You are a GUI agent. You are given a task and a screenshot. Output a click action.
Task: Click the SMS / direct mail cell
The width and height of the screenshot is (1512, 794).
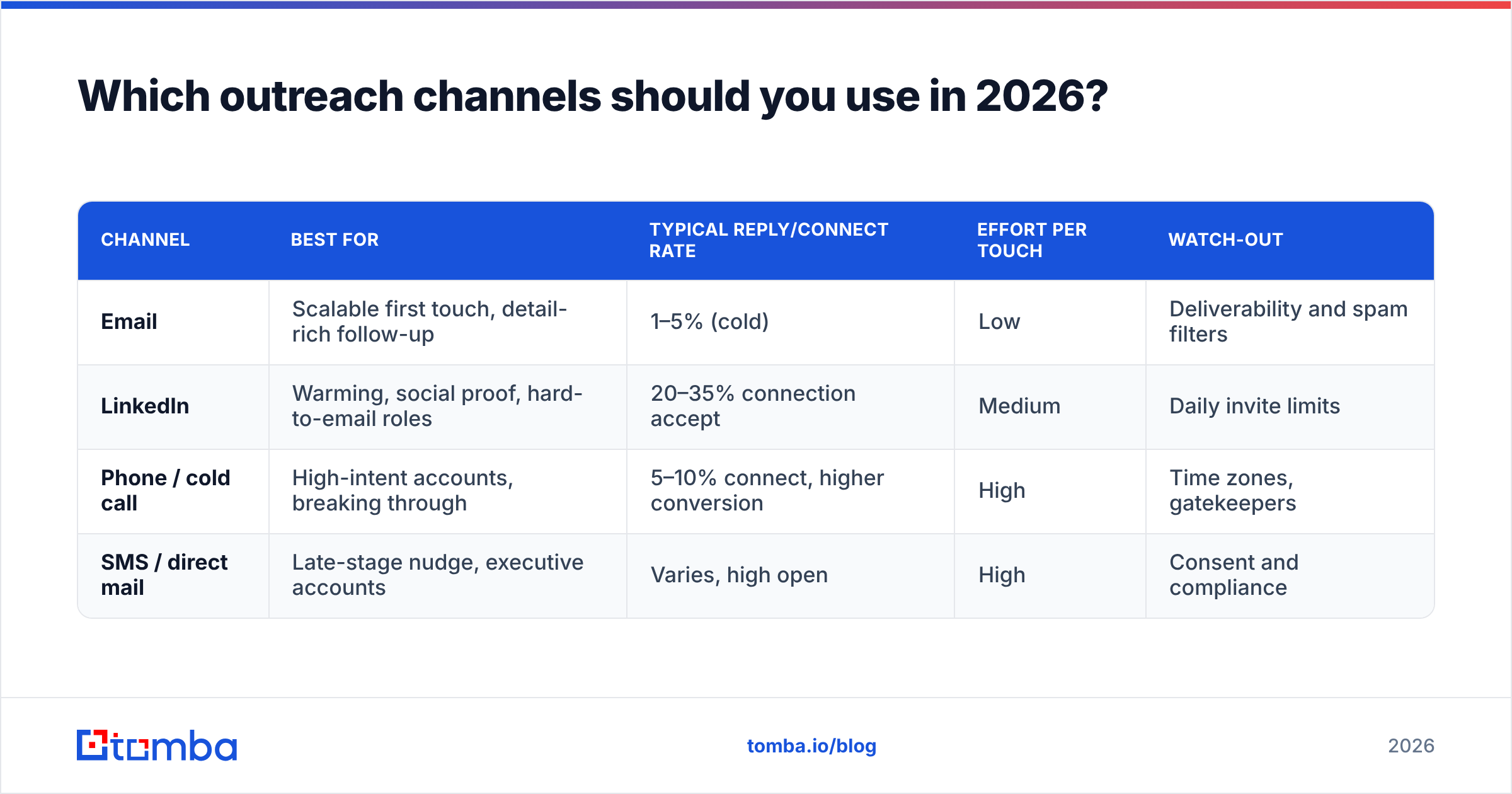point(173,575)
